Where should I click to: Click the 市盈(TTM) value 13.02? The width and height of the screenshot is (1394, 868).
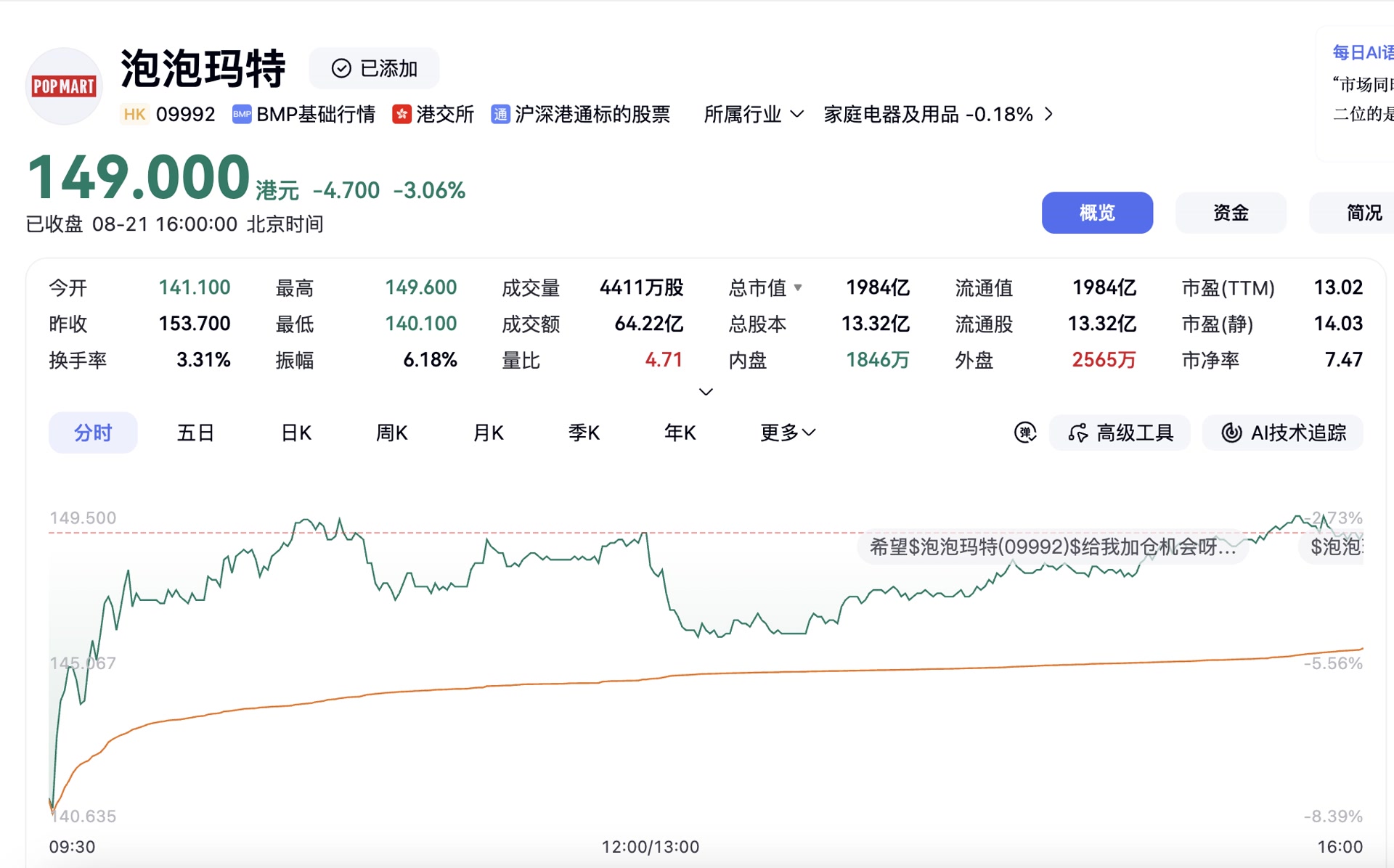[1338, 287]
